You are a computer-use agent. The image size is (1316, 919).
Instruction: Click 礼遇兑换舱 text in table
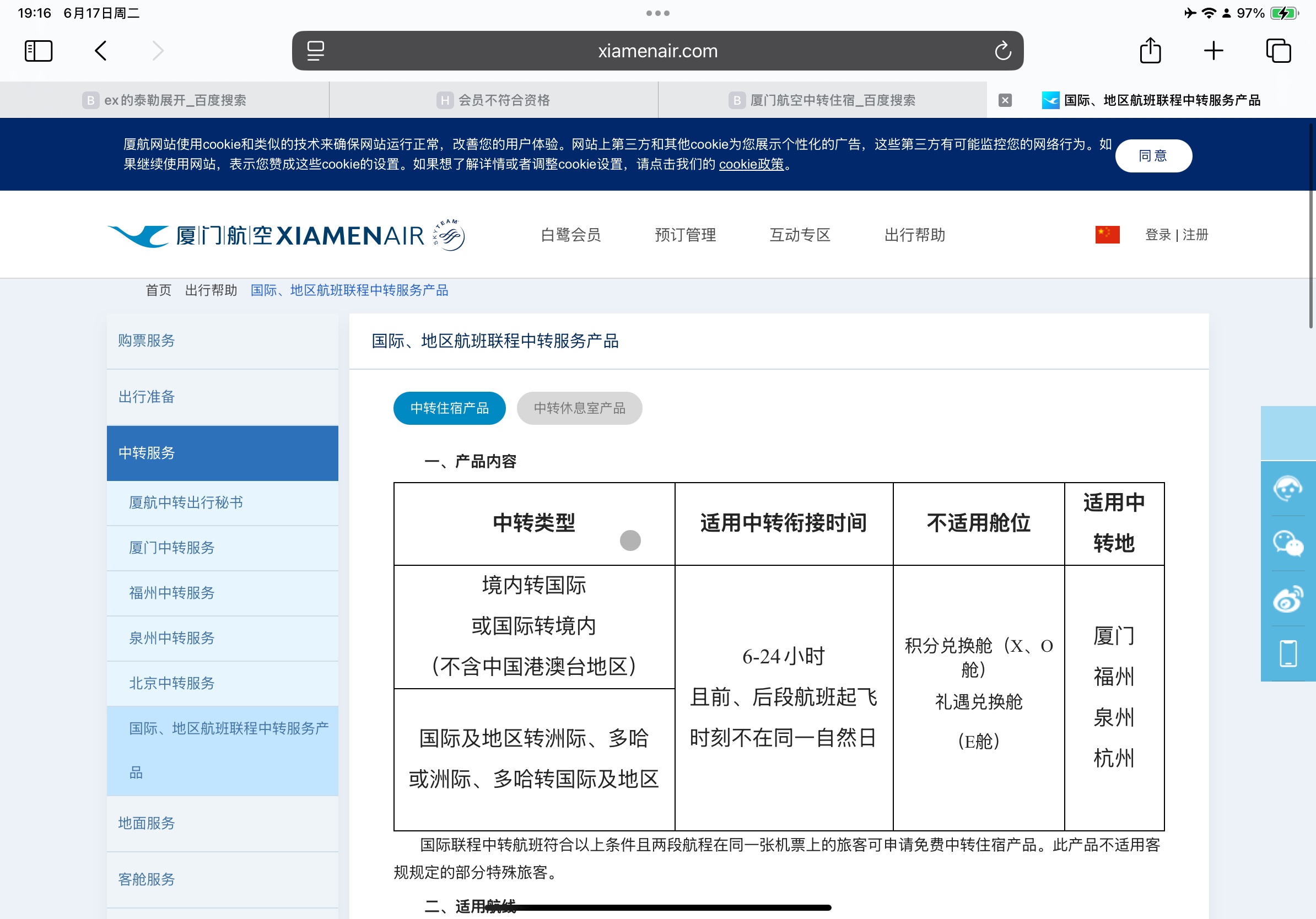978,702
